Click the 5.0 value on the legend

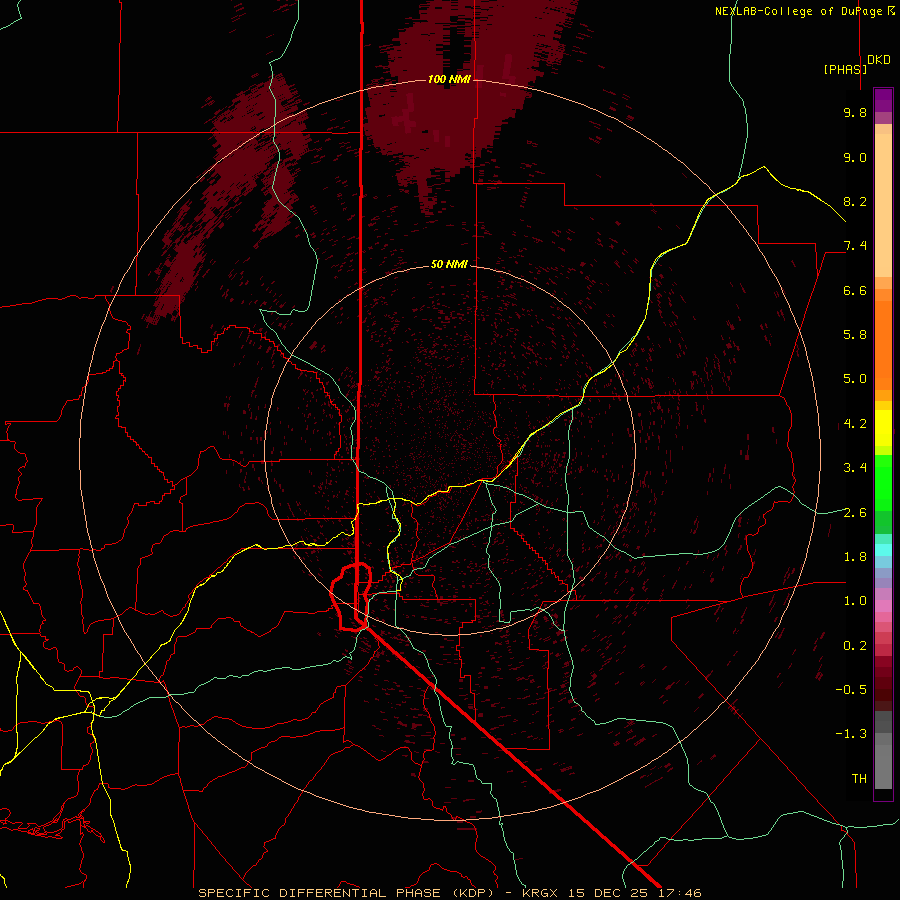click(x=855, y=379)
